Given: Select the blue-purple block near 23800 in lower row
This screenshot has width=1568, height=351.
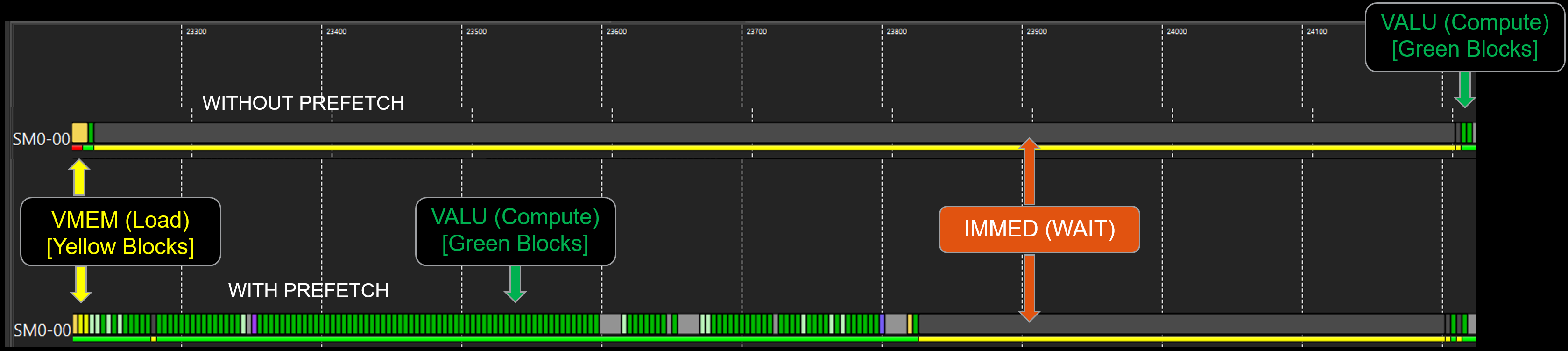Looking at the screenshot, I should tap(882, 323).
